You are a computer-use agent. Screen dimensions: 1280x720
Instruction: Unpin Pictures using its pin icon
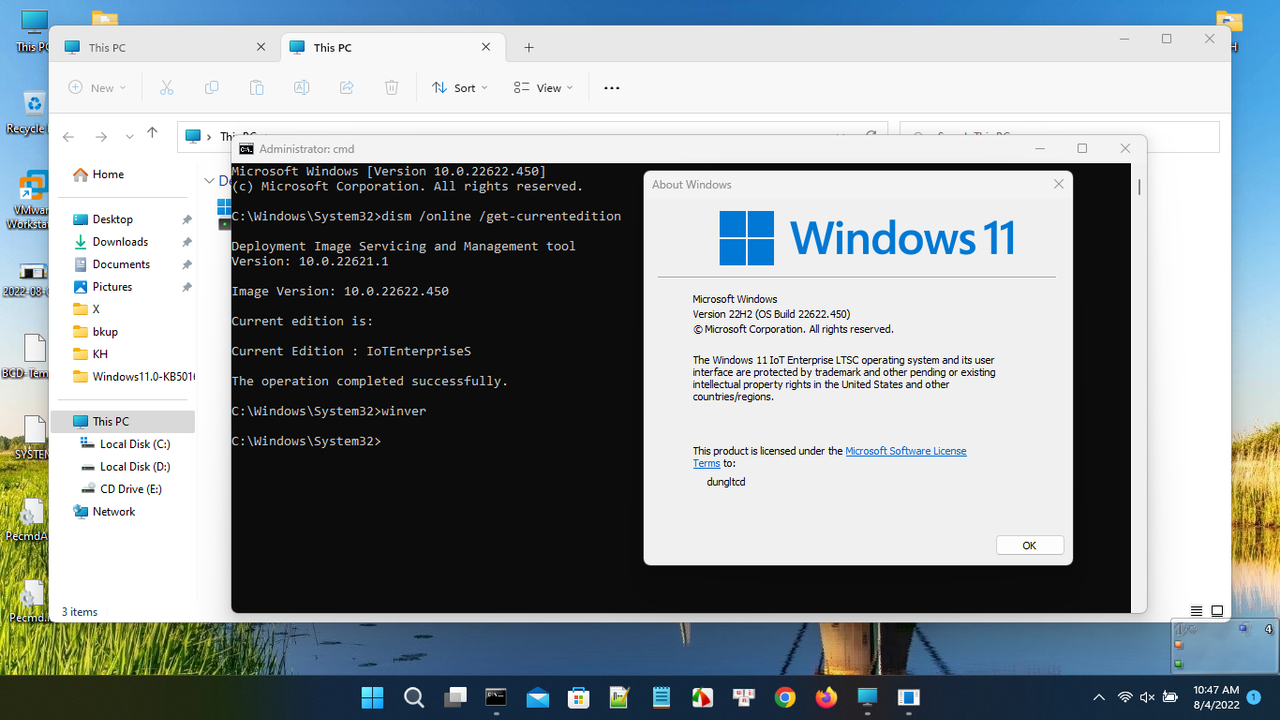pyautogui.click(x=187, y=287)
